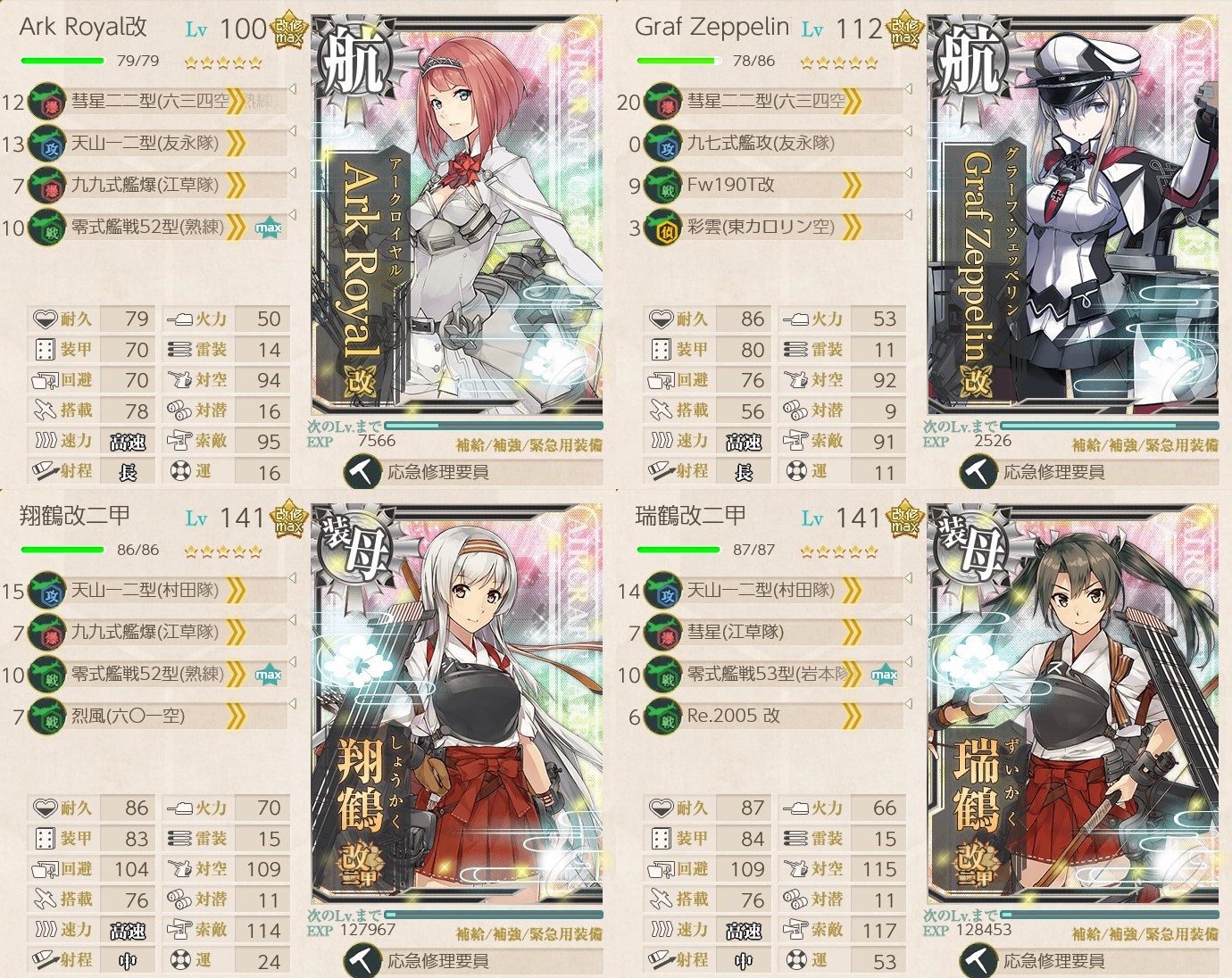Click triangle right of Ark Royal's 九九式艦爆(江草隊)
The height and width of the screenshot is (978, 1232).
(x=292, y=173)
